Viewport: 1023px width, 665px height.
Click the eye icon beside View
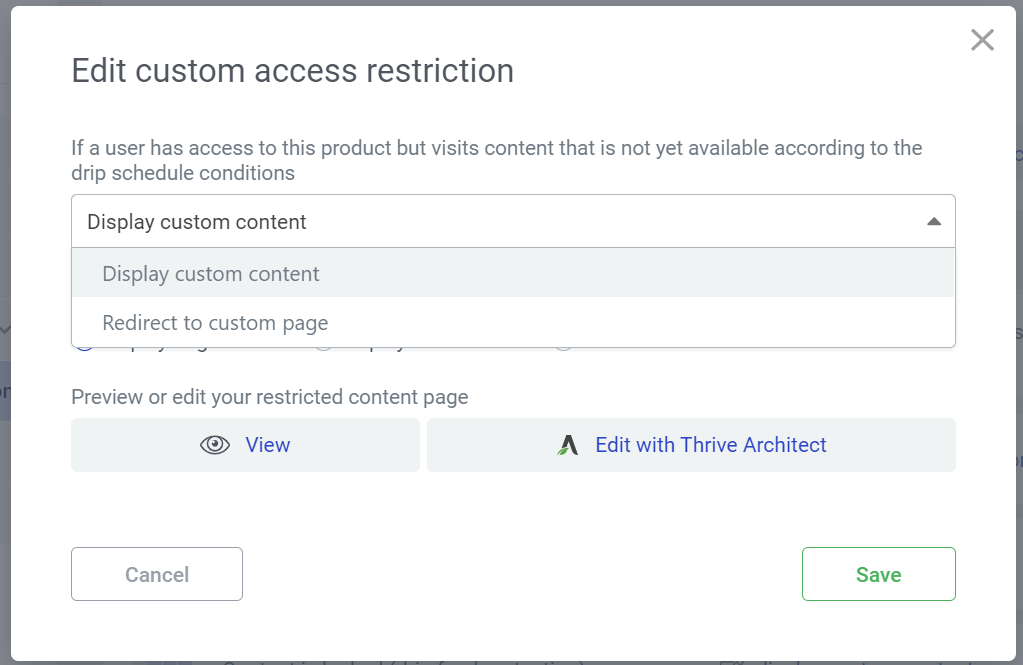pos(215,445)
